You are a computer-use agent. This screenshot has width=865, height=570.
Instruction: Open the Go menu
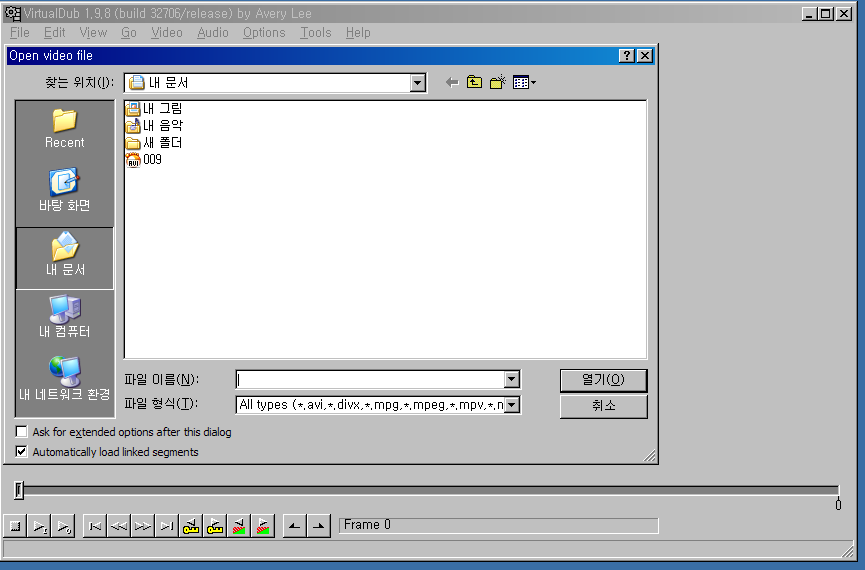[129, 33]
